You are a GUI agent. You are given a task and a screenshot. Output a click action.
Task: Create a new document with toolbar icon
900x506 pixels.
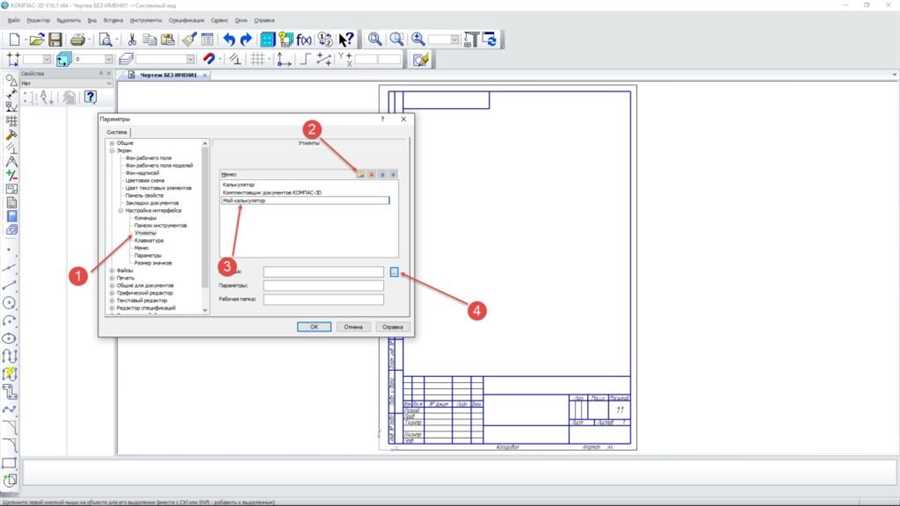[14, 40]
